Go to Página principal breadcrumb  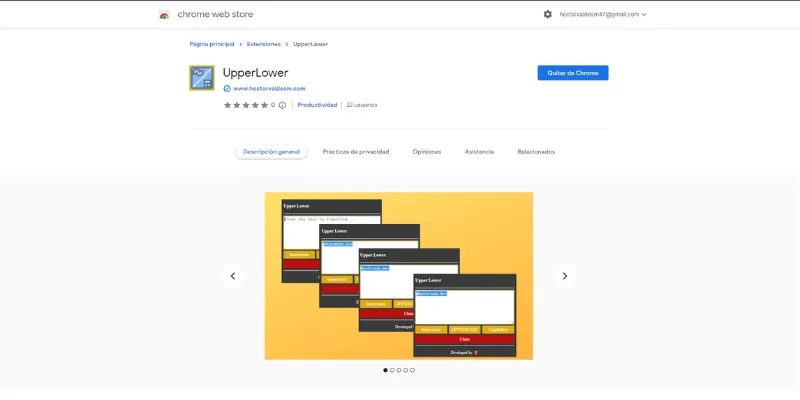[x=212, y=44]
